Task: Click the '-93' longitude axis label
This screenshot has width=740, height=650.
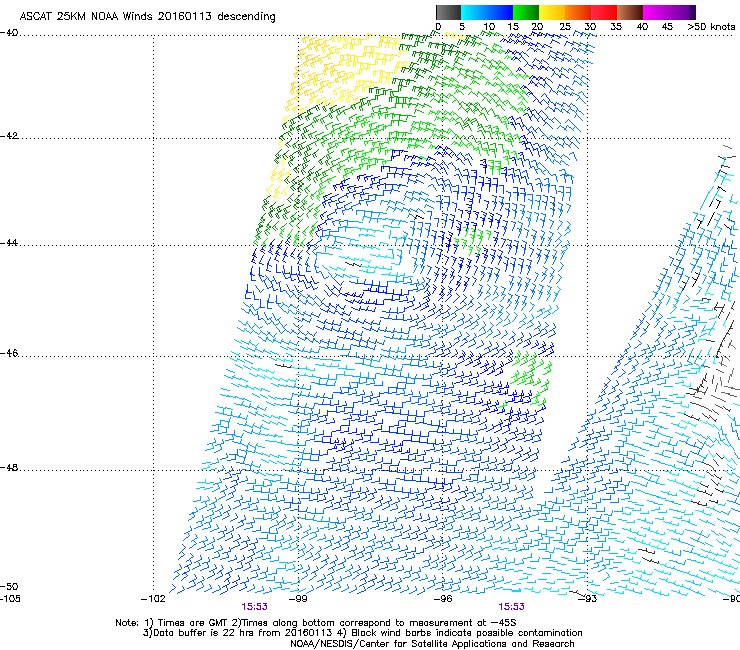Action: (x=588, y=599)
